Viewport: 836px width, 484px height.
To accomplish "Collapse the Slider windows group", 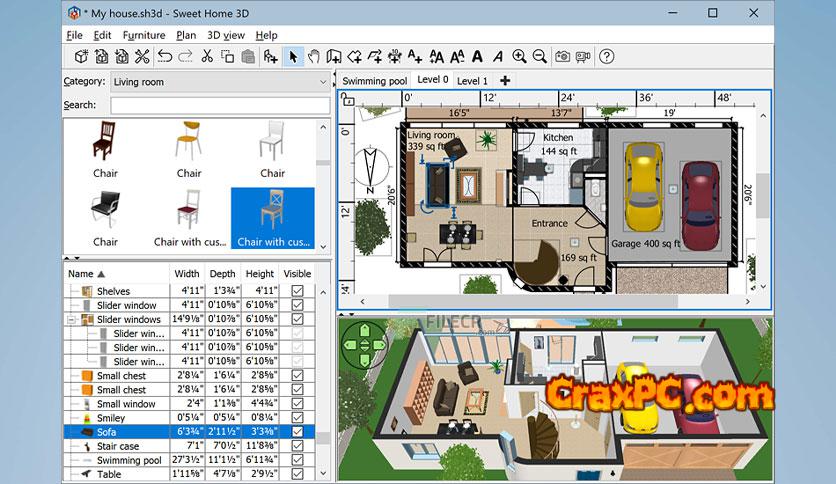I will pyautogui.click(x=72, y=320).
